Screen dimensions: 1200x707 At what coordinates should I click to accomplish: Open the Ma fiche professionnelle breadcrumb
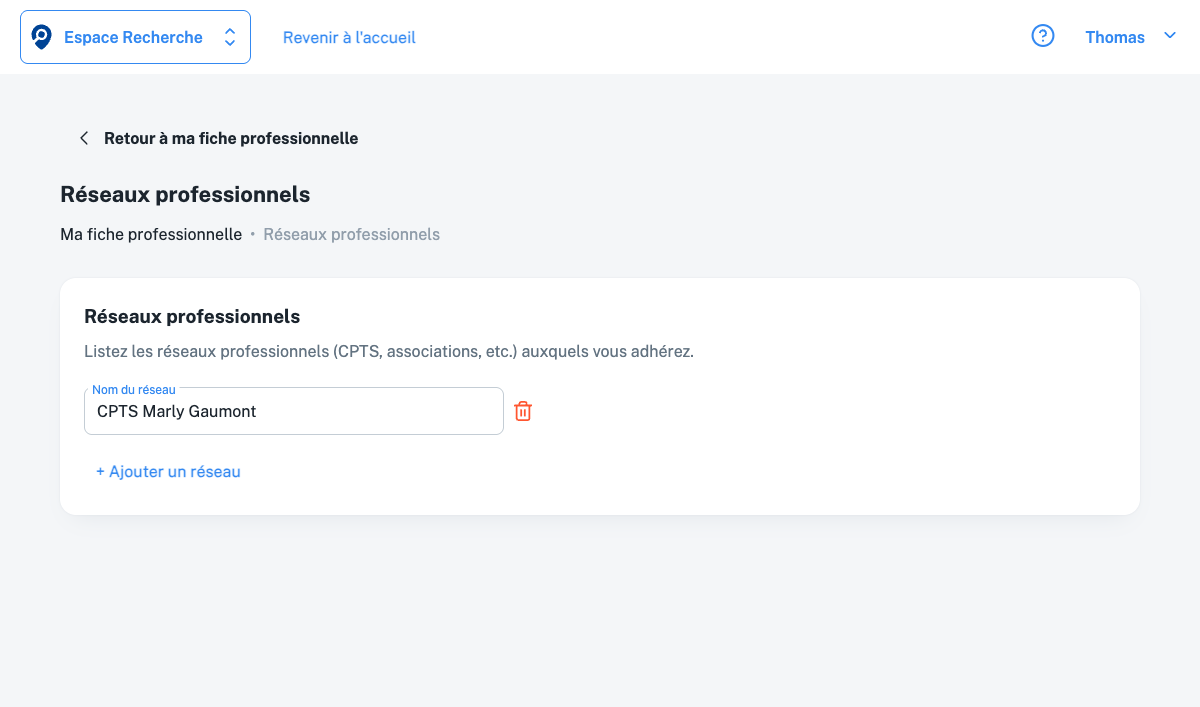[151, 234]
